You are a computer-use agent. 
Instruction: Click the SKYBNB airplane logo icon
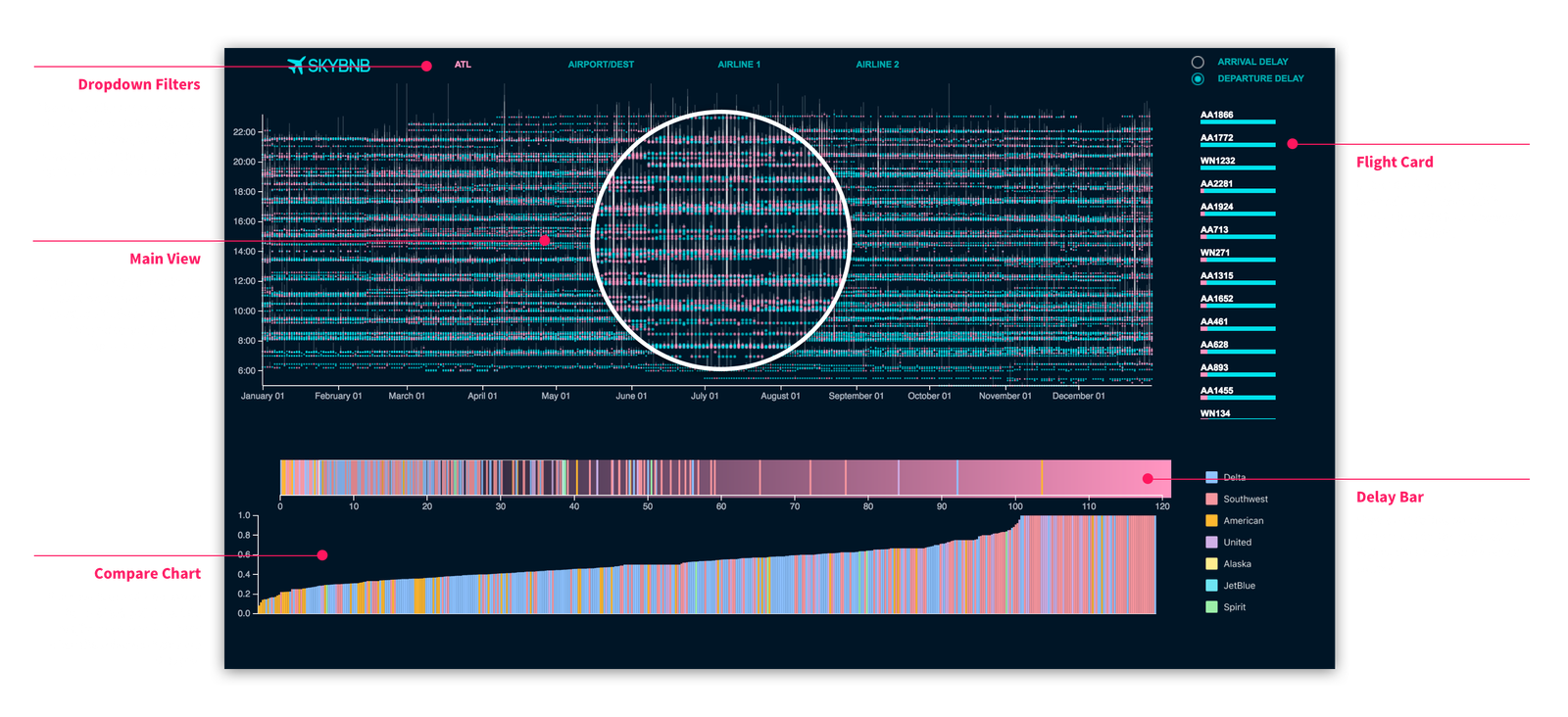click(296, 65)
